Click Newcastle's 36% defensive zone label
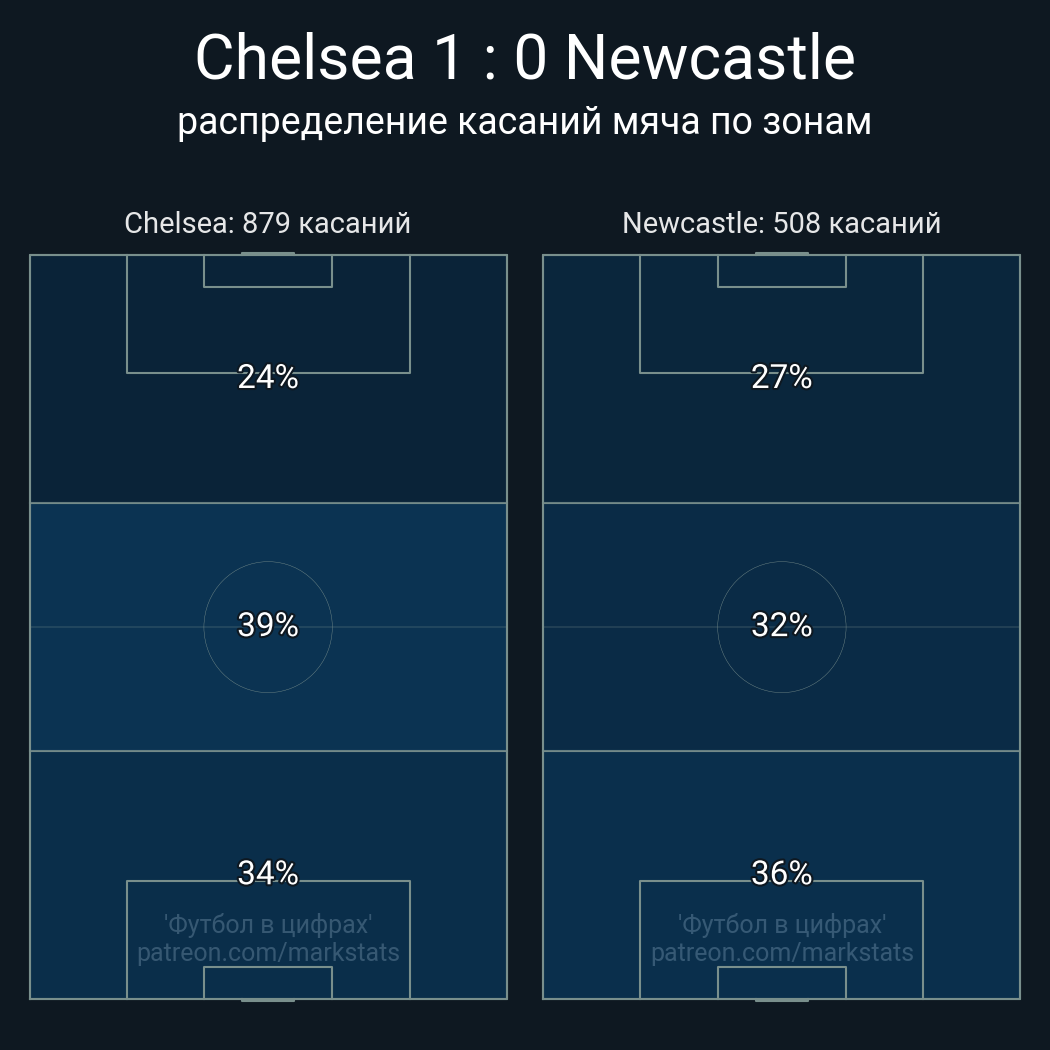This screenshot has width=1050, height=1050. [x=781, y=873]
